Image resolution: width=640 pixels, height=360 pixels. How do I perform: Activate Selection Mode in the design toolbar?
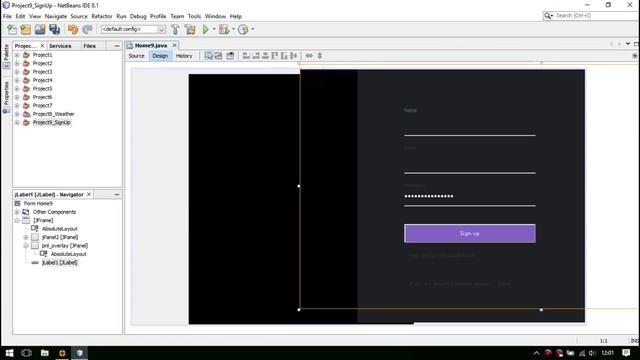coord(209,56)
